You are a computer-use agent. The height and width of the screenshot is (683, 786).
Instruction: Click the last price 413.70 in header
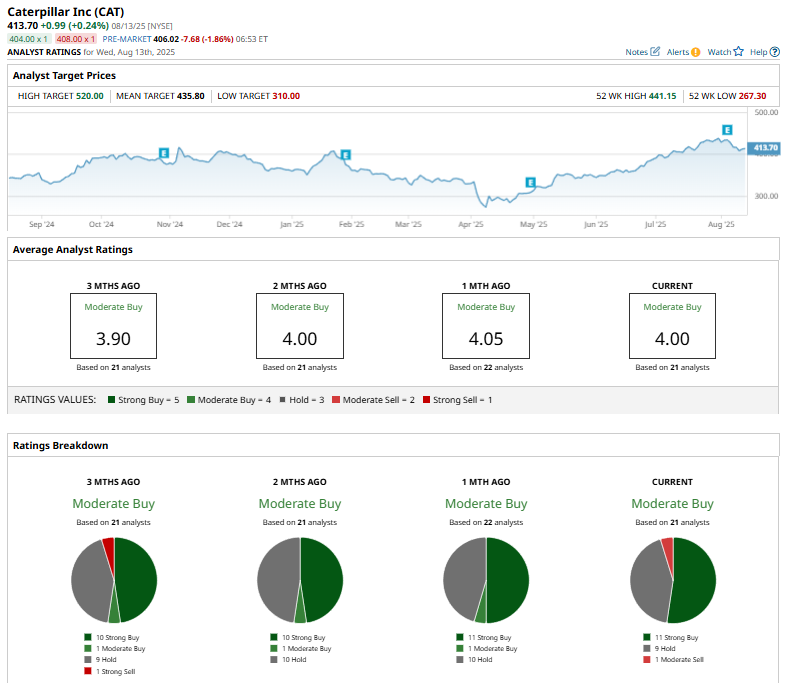[x=23, y=26]
